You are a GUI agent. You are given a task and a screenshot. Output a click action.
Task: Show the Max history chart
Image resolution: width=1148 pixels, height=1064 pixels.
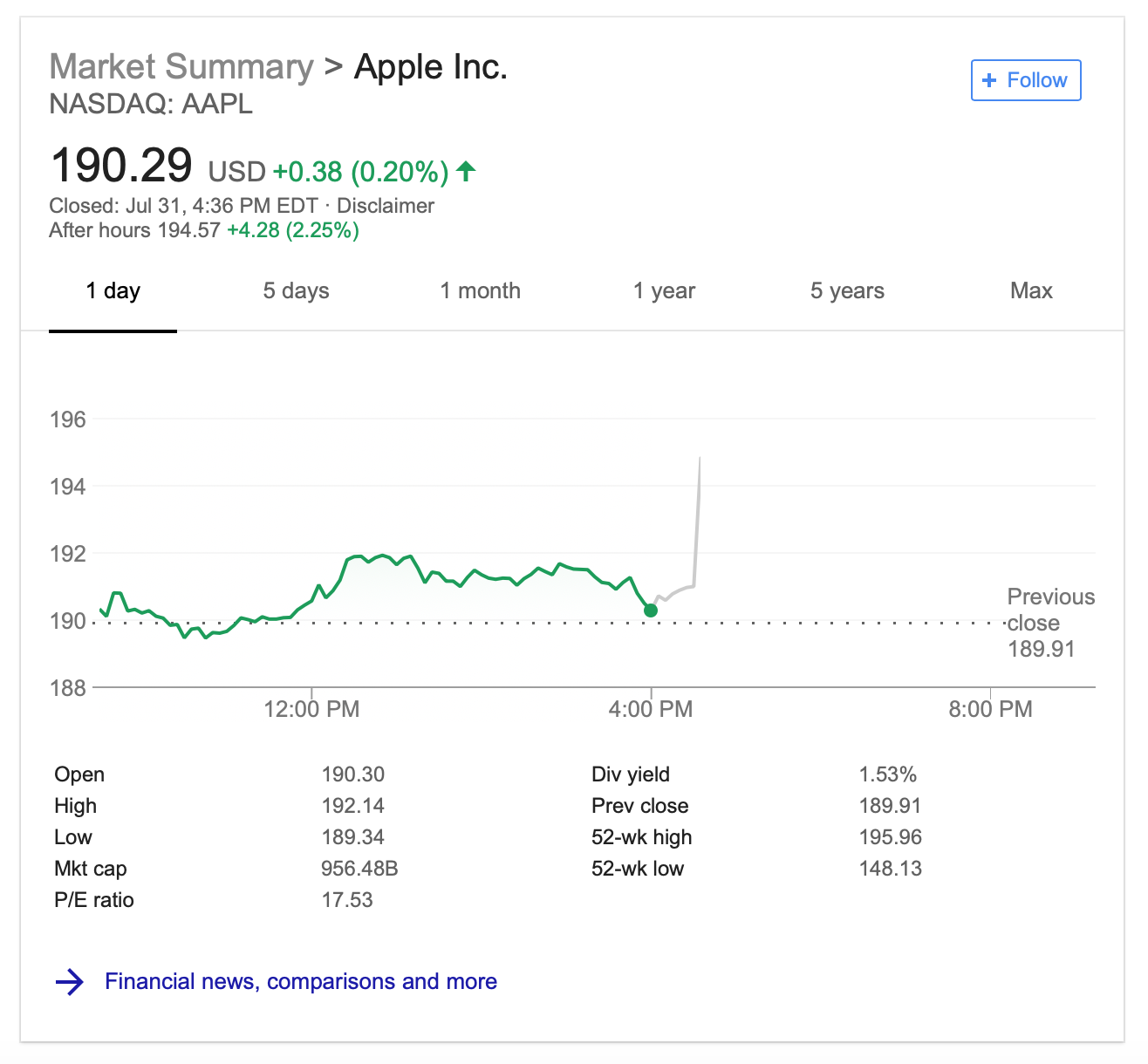[1030, 290]
